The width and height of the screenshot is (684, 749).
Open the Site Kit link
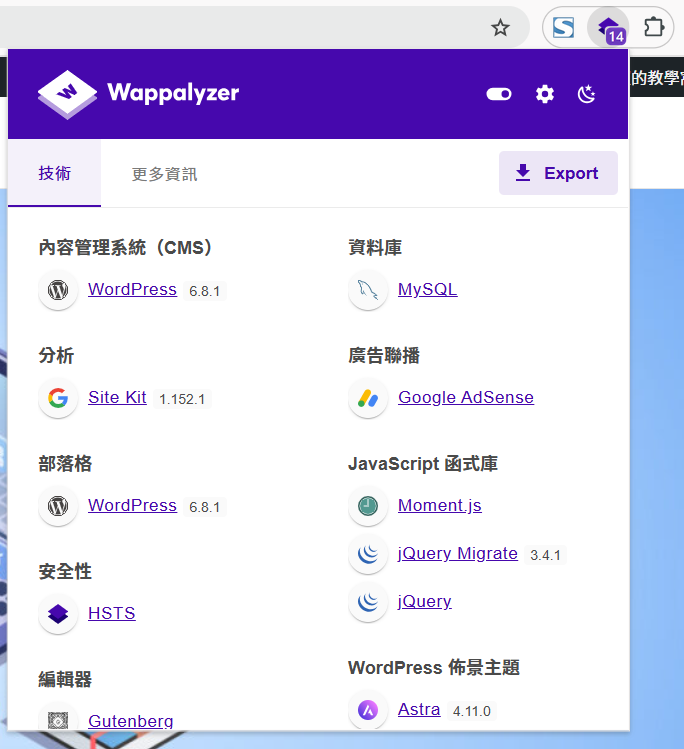117,397
